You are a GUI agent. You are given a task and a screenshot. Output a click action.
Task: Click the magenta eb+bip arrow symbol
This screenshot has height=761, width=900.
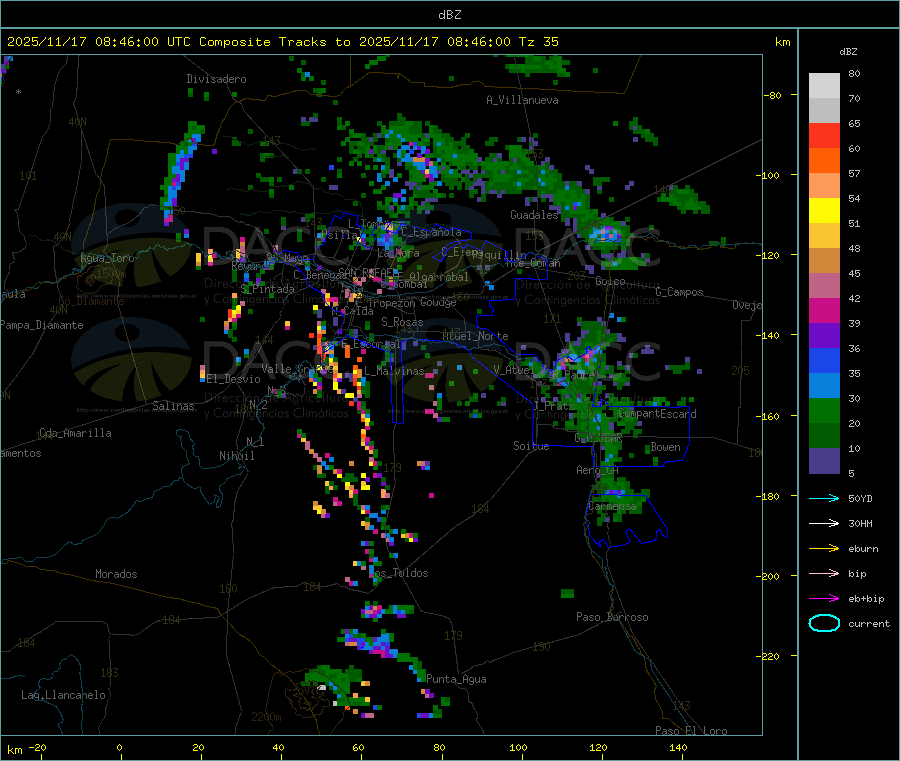click(824, 599)
